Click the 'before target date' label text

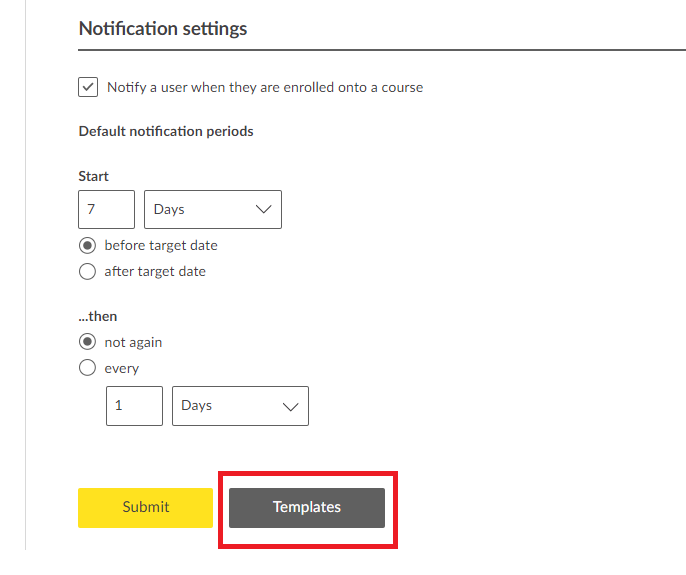161,245
